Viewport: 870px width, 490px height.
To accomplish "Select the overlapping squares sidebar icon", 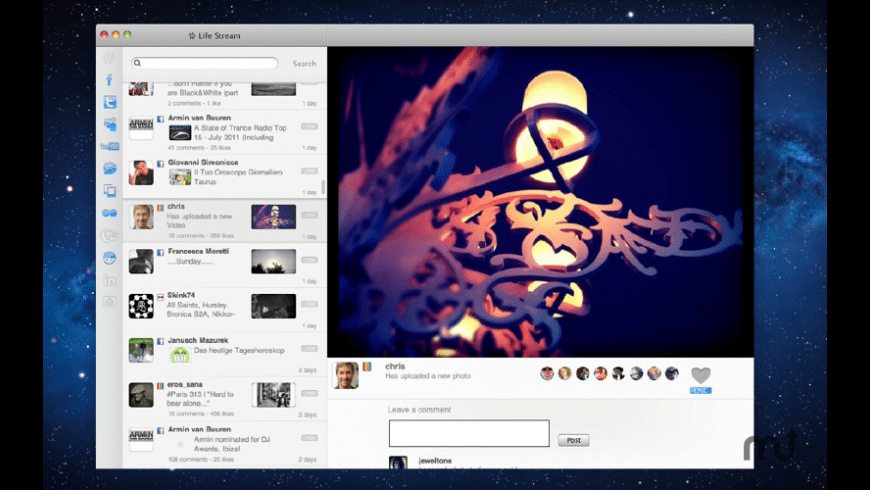I will pos(110,191).
